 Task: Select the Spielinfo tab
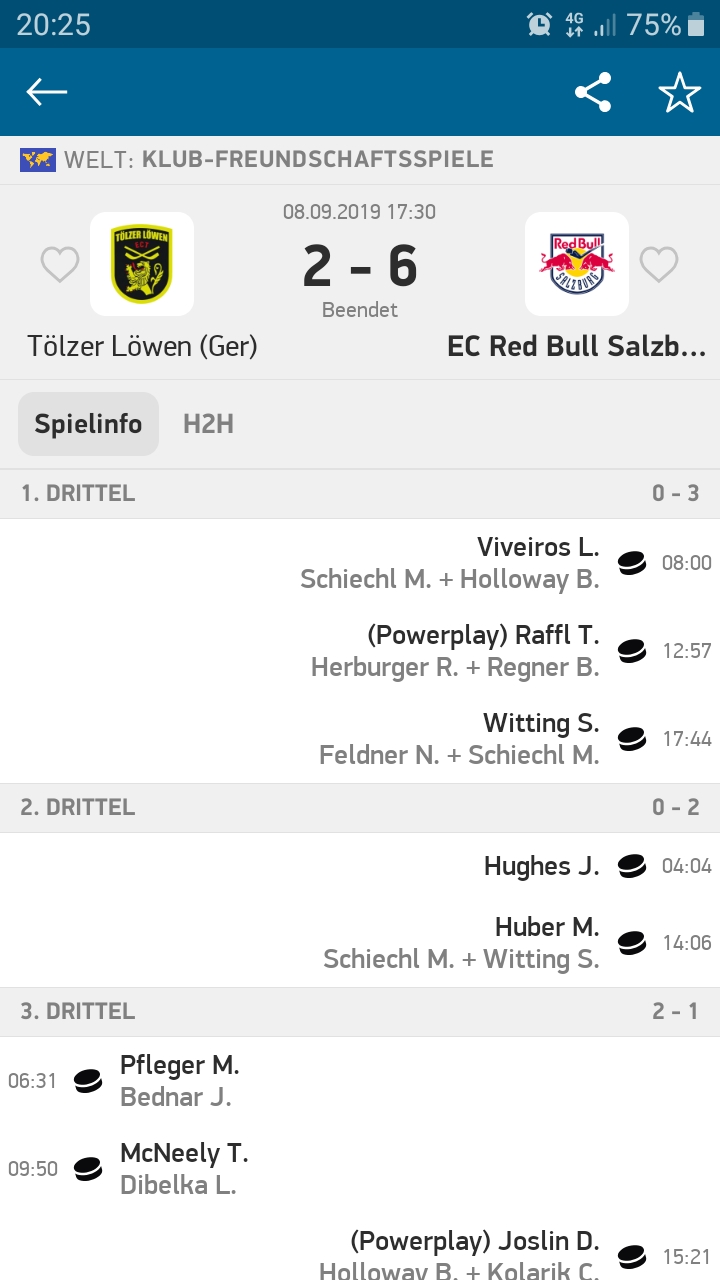tap(88, 424)
